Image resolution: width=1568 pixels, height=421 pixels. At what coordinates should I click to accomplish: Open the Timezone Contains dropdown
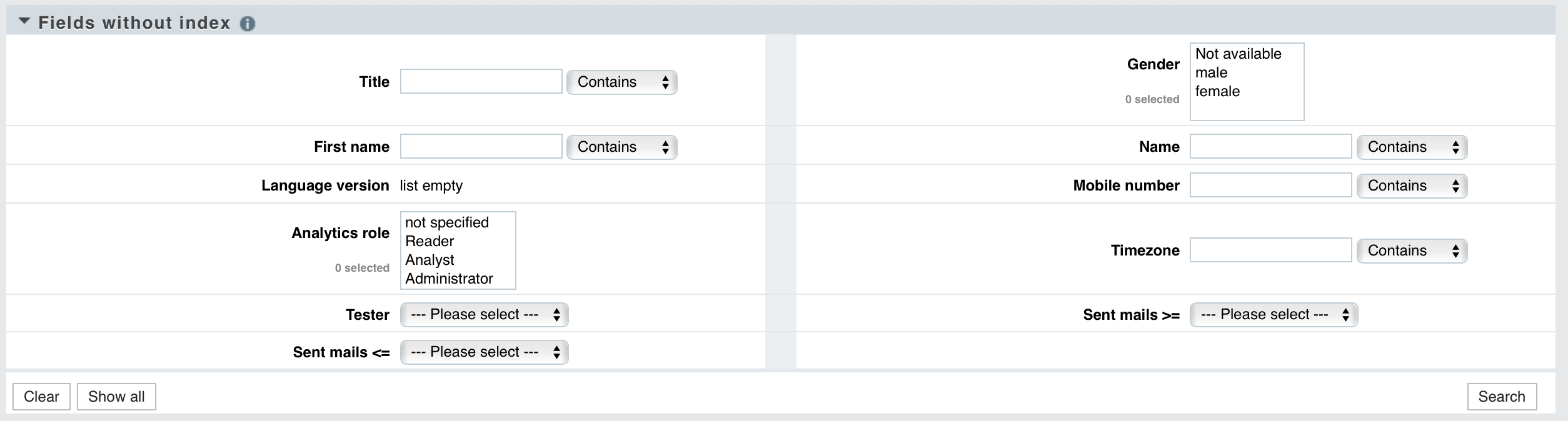1412,250
